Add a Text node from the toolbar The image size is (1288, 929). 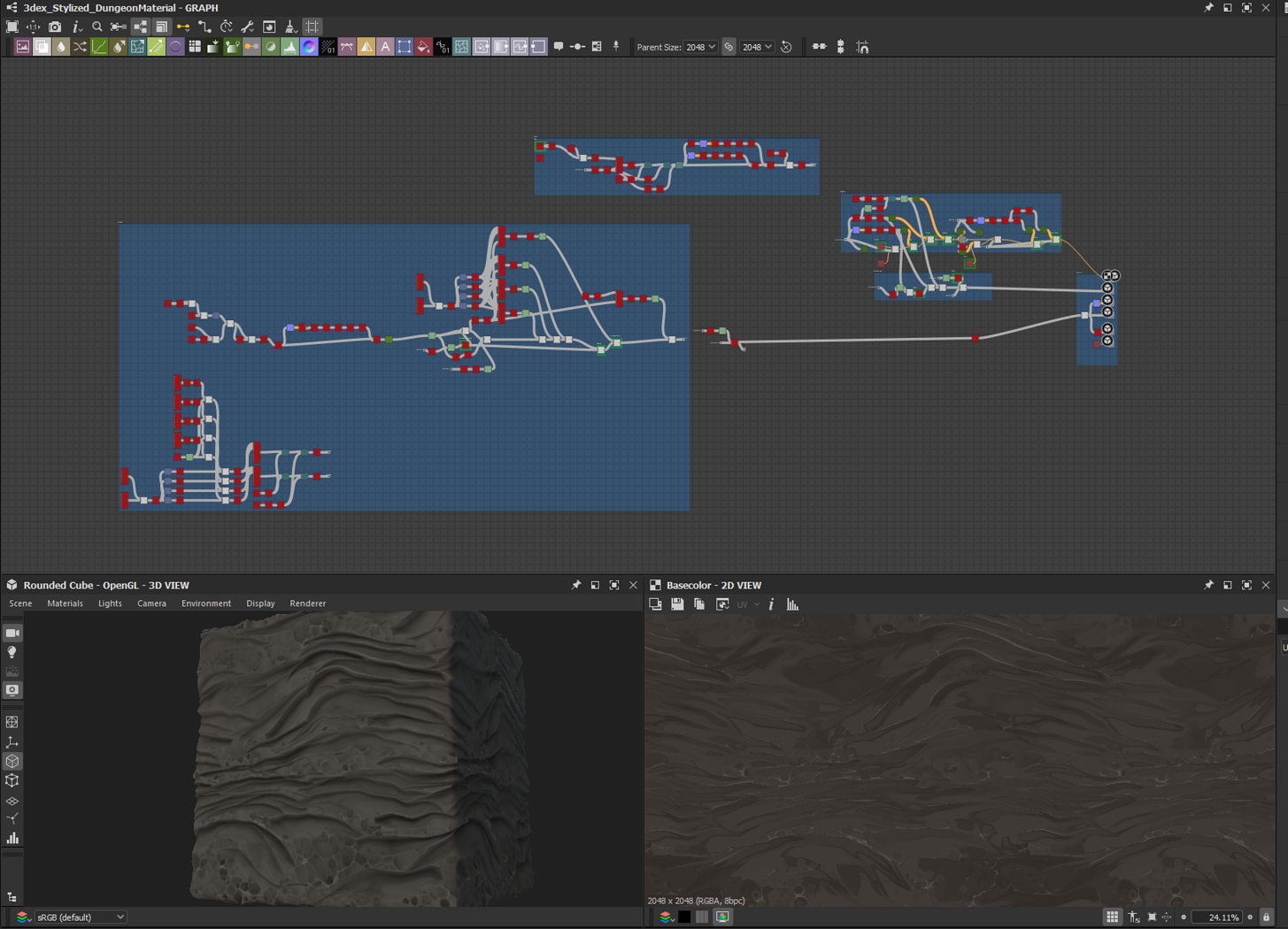coord(385,47)
